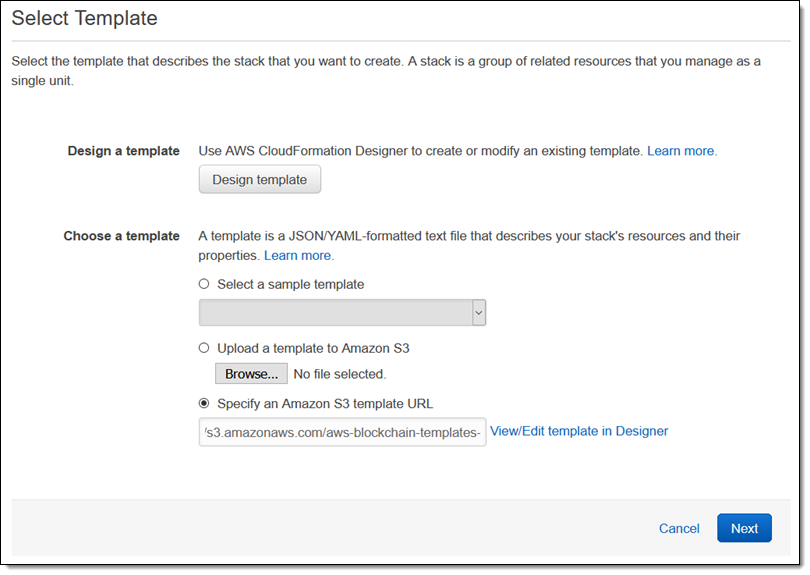Click inside the sample template combo box

tap(335, 313)
